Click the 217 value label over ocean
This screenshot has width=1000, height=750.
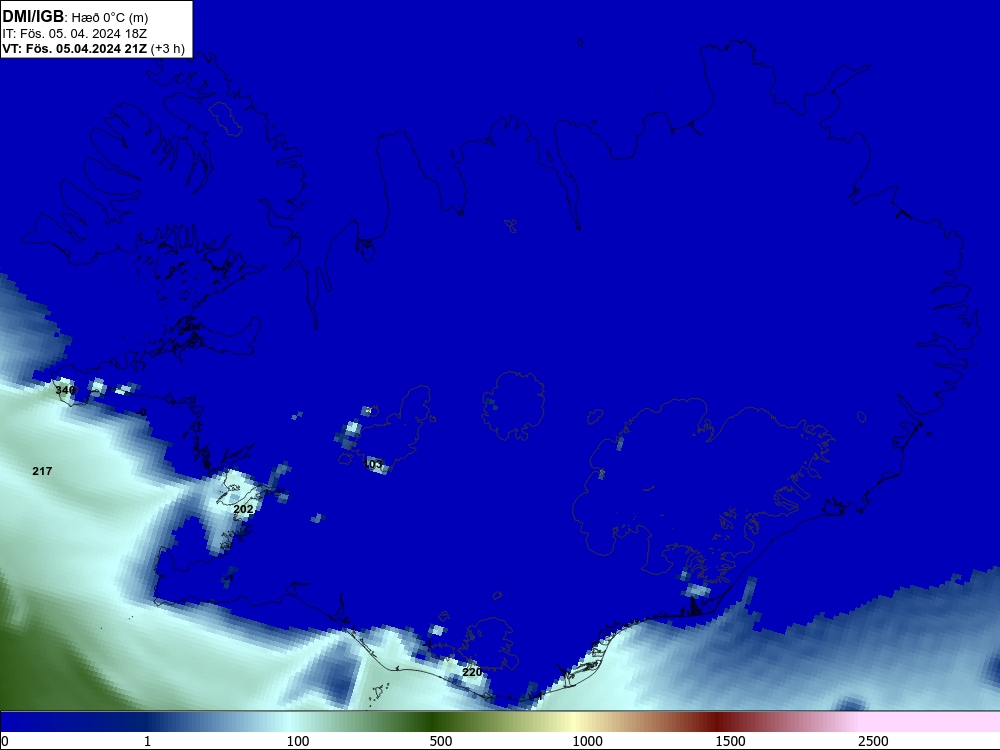point(42,471)
